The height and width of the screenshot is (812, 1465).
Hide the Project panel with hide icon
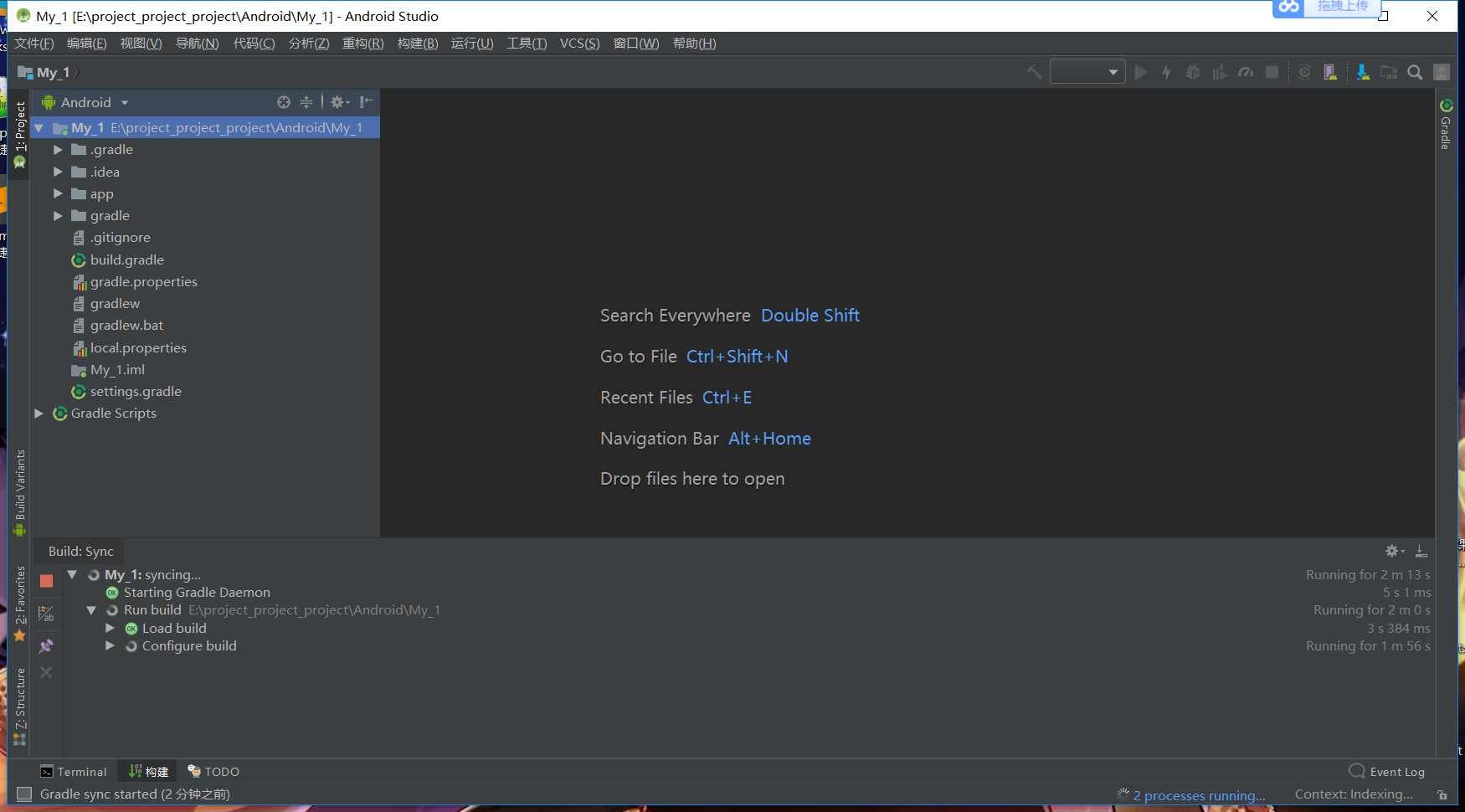coord(366,102)
